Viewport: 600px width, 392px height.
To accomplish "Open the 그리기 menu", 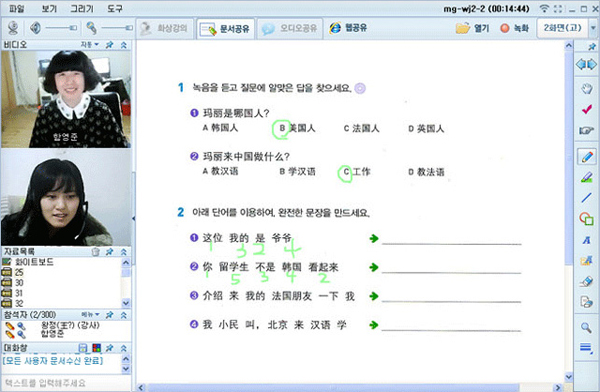I will (82, 8).
